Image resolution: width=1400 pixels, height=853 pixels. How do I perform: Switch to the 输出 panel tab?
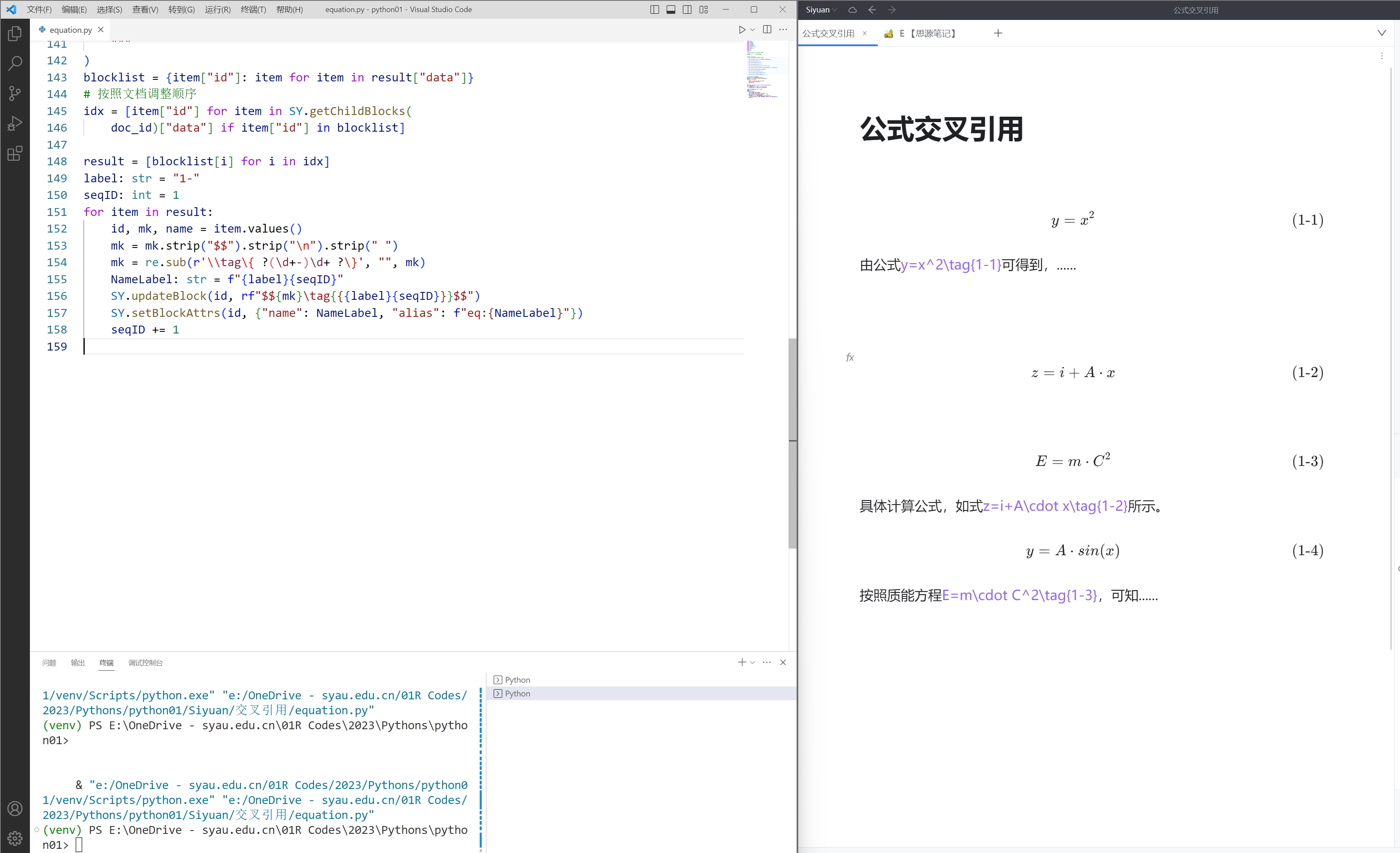click(x=77, y=663)
